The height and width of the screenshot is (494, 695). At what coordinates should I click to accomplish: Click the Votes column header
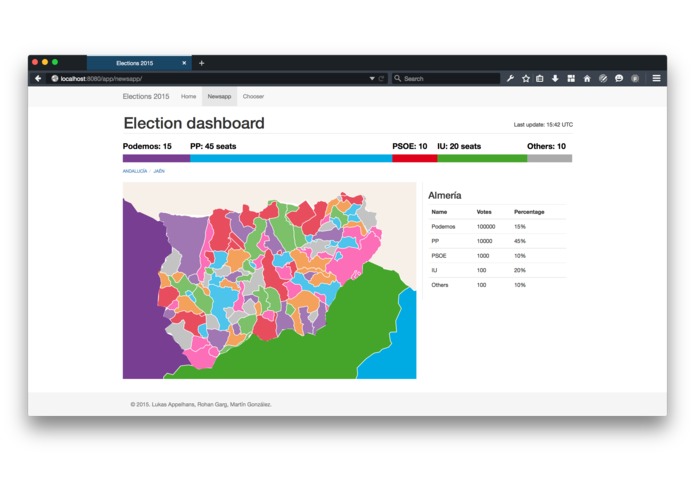[x=484, y=212]
